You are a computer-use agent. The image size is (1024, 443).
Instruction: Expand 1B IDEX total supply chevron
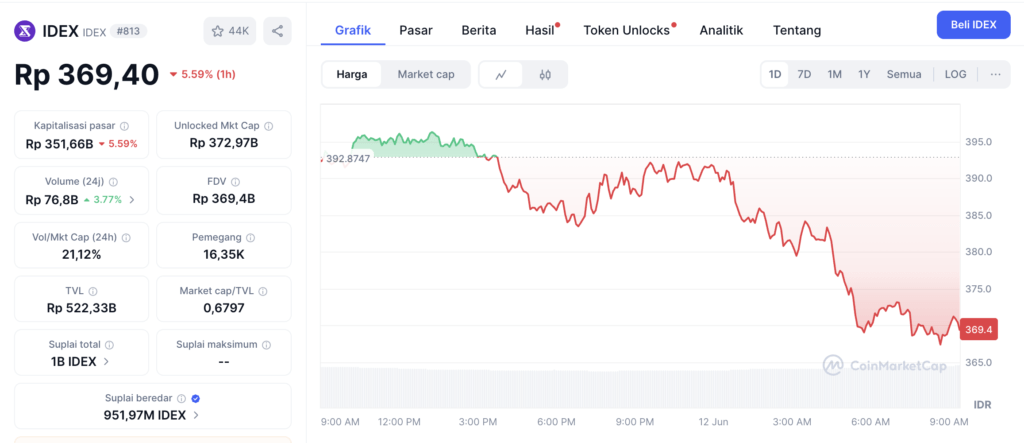point(106,361)
